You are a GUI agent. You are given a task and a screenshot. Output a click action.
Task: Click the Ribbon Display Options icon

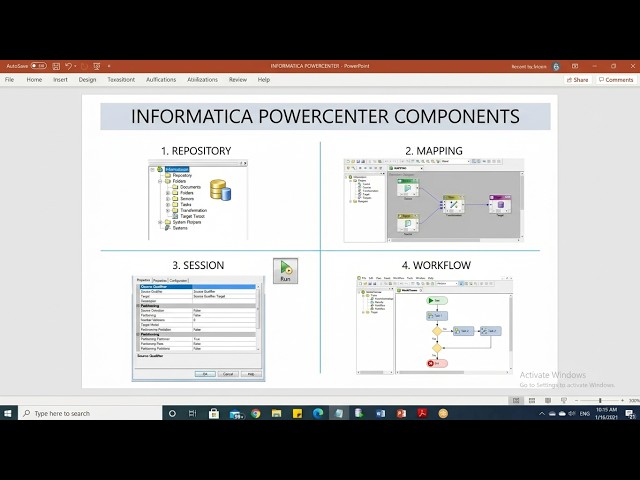pyautogui.click(x=575, y=66)
